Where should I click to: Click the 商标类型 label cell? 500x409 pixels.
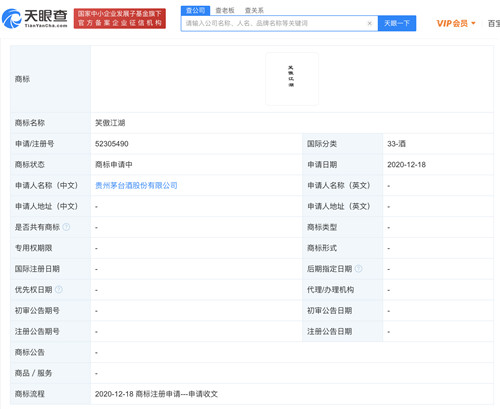pyautogui.click(x=343, y=227)
